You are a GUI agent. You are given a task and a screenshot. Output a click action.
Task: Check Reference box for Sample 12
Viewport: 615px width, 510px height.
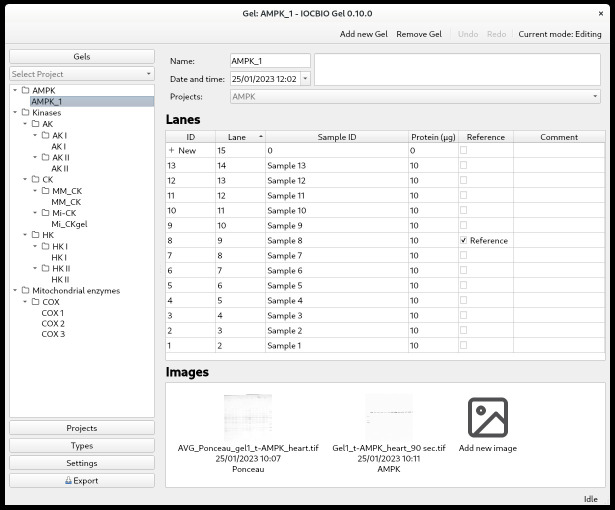coord(464,180)
